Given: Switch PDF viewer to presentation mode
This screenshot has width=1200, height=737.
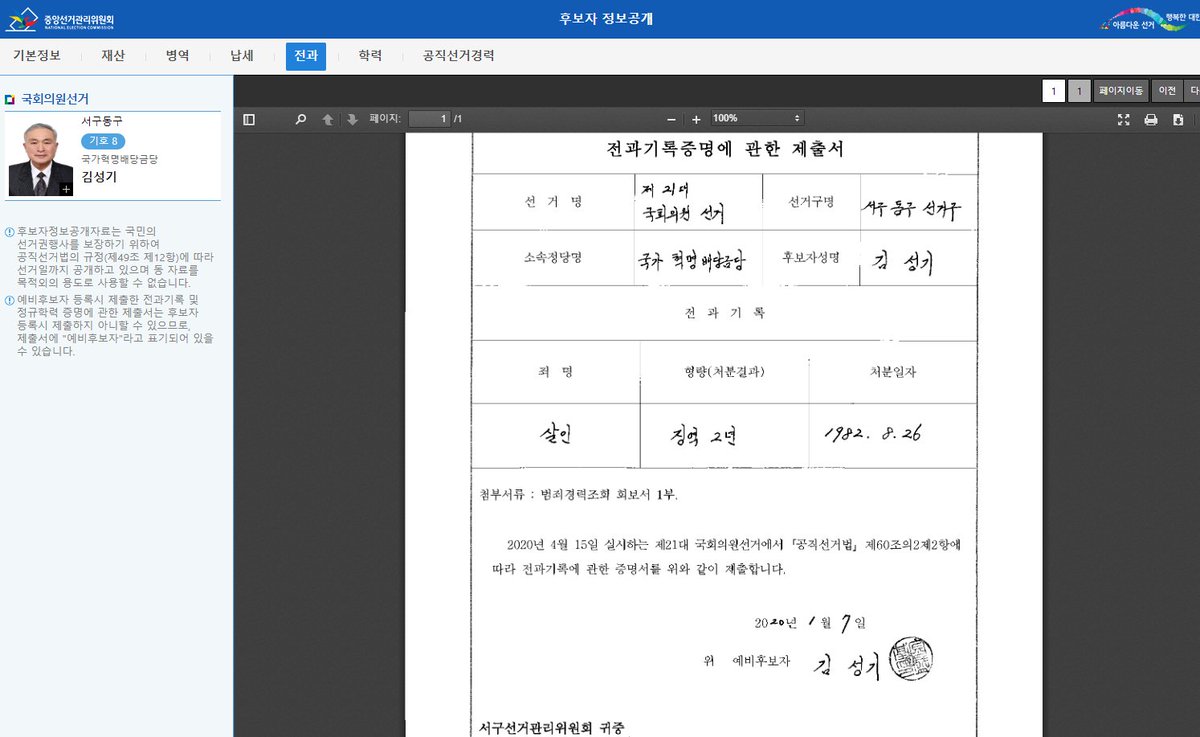Looking at the screenshot, I should click(x=1123, y=119).
